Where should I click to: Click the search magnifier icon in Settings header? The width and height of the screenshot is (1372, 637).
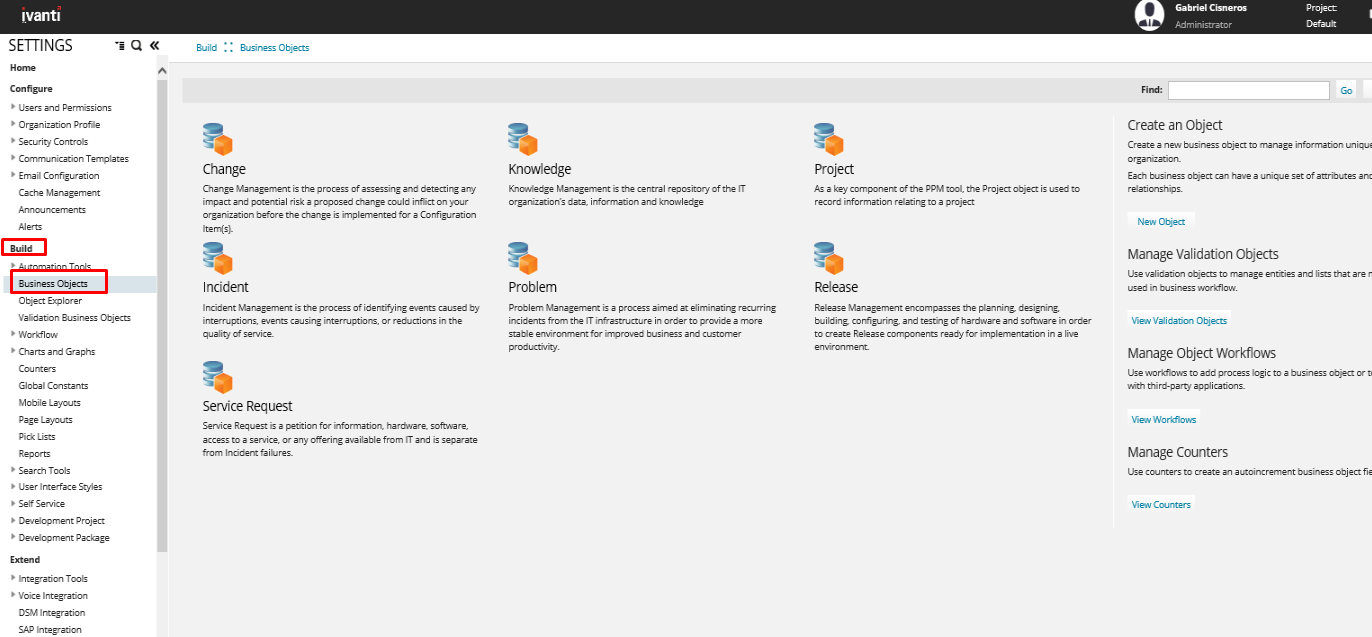coord(137,46)
